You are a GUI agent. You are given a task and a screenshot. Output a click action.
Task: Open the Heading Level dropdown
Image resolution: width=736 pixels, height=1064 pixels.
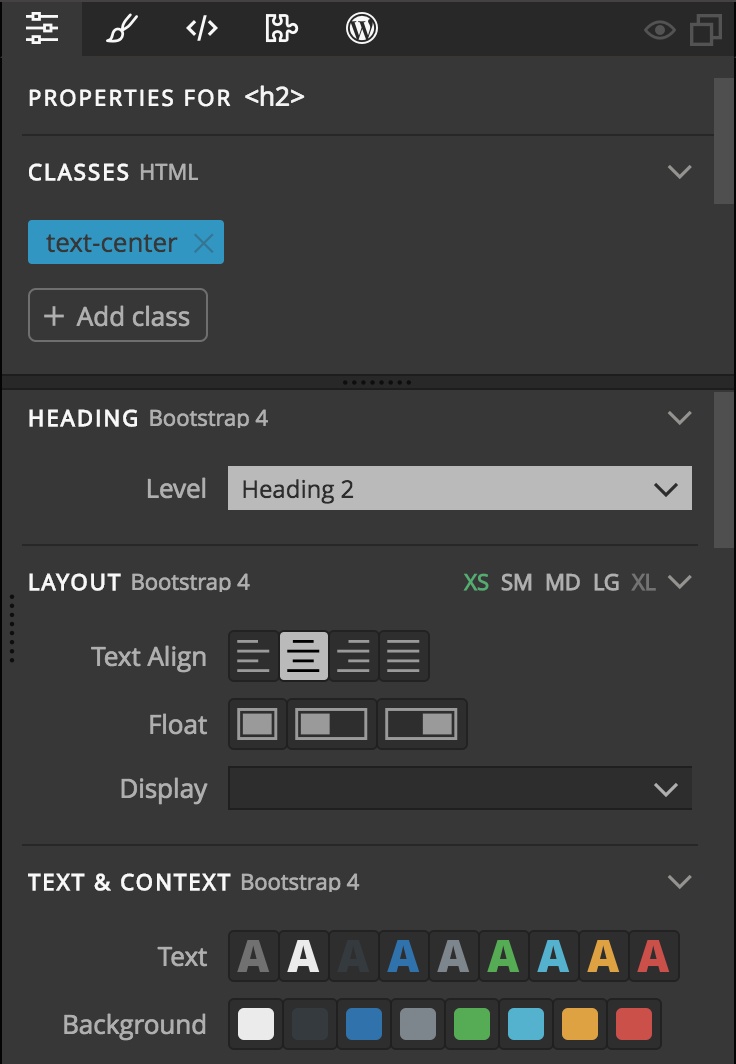tap(459, 489)
